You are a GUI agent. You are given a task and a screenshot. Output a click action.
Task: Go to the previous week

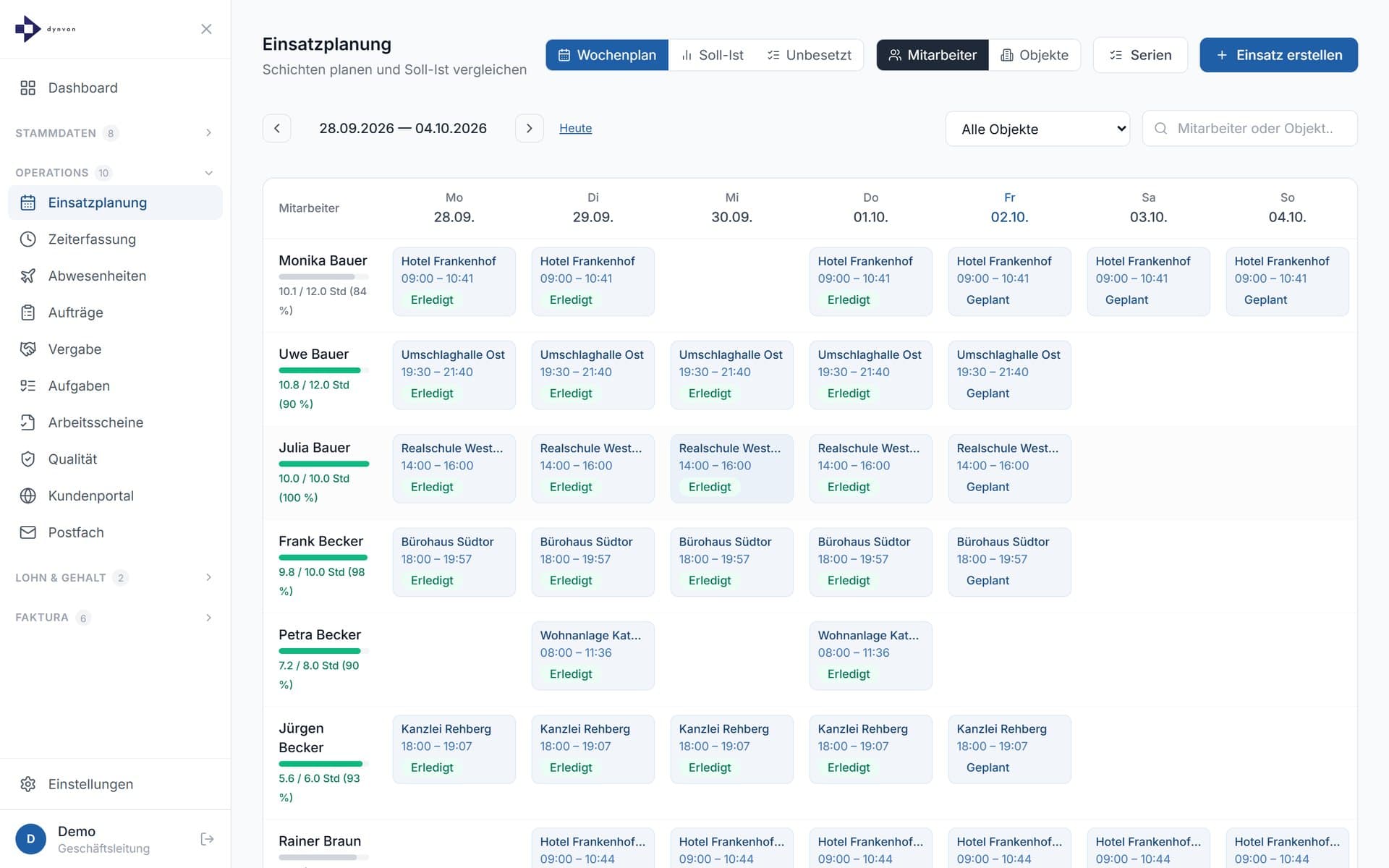tap(276, 128)
